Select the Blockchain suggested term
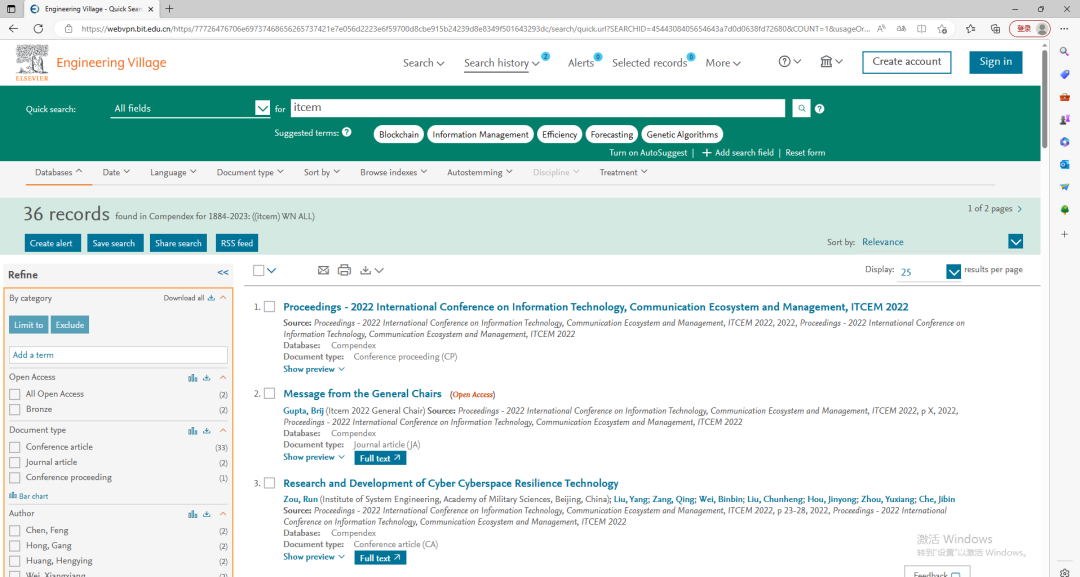This screenshot has height=577, width=1080. click(x=399, y=134)
